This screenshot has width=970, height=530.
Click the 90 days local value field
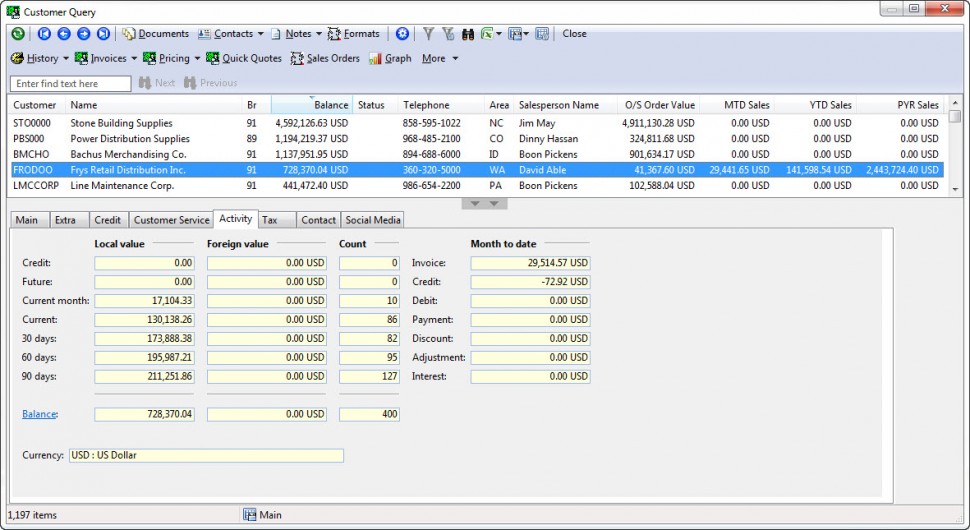pyautogui.click(x=144, y=377)
